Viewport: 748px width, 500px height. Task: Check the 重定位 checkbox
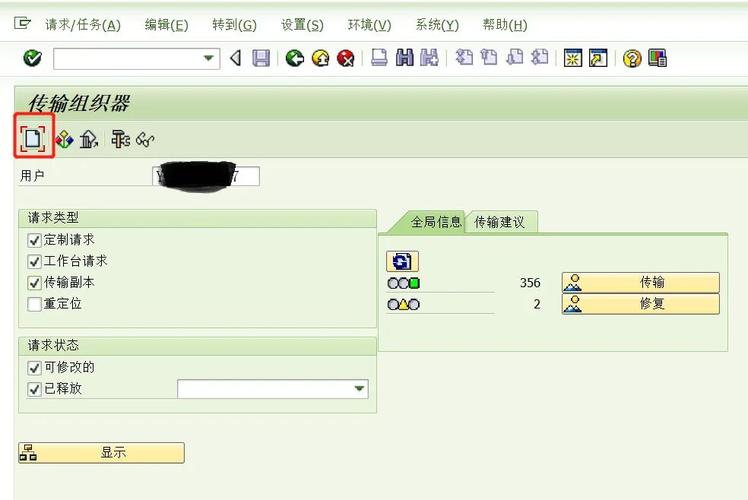click(34, 304)
